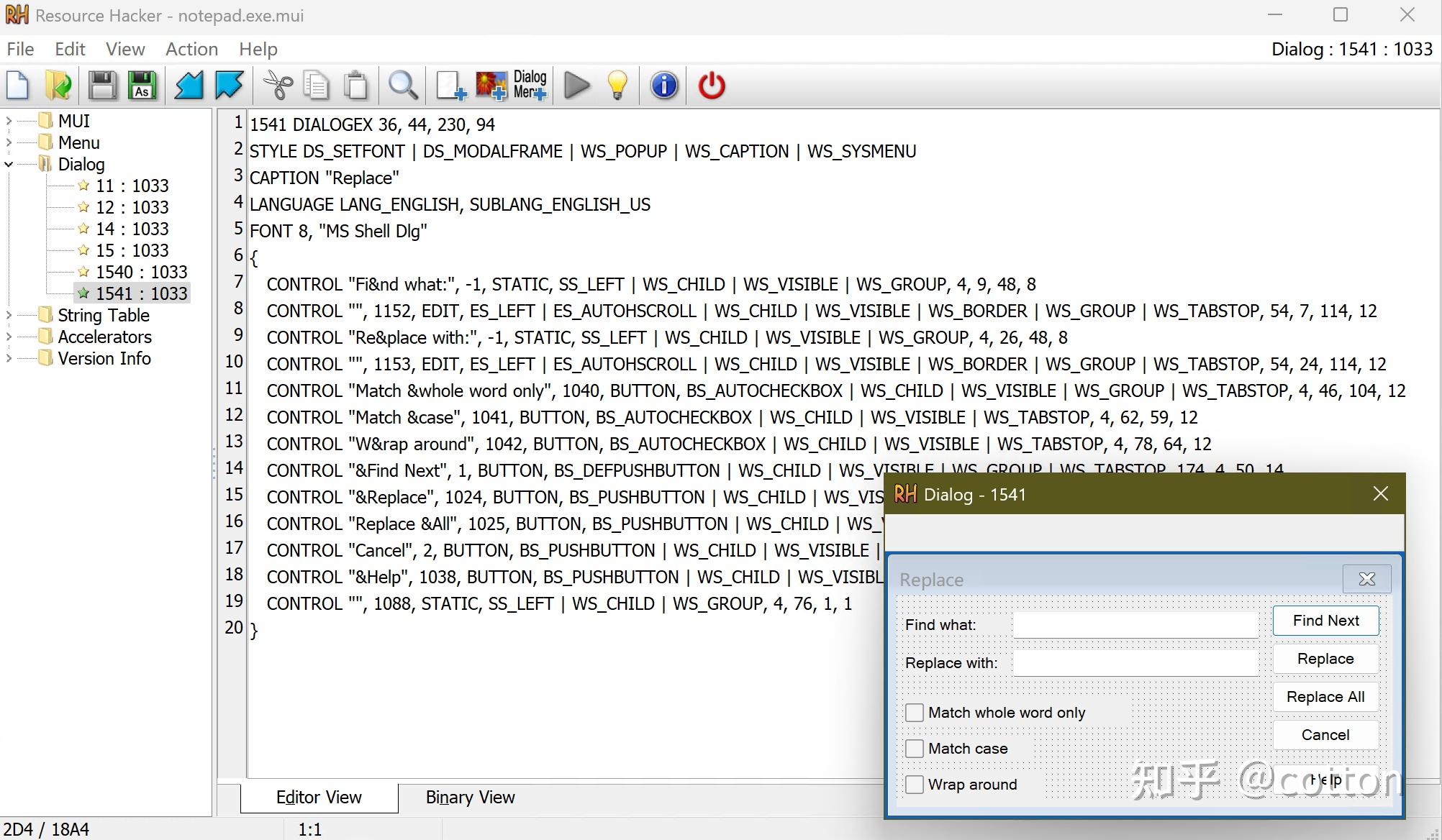Click the Dialog Menu editor icon

click(x=530, y=85)
